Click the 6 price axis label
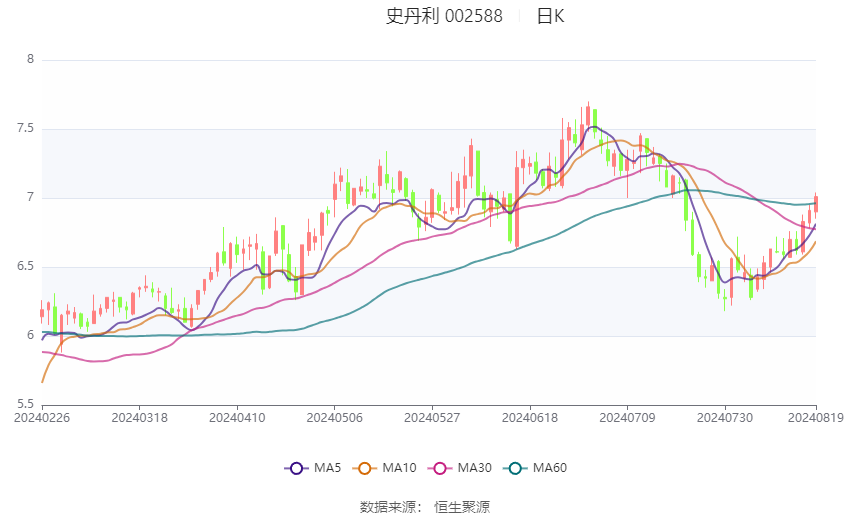 pos(30,335)
